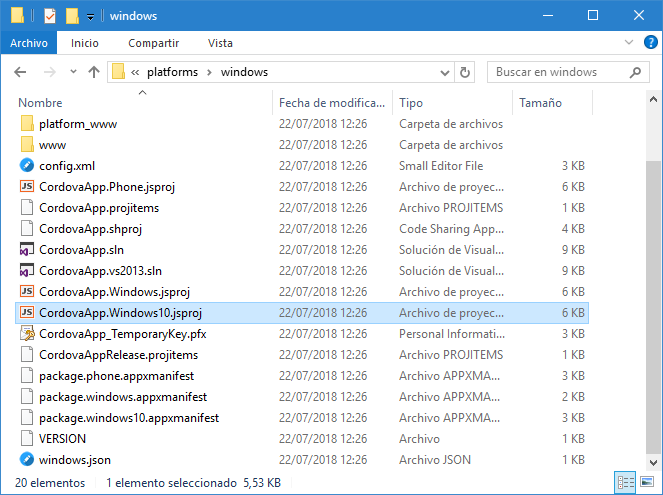Screen dimensions: 663x495
Task: Refresh the windows folder view
Action: (465, 72)
